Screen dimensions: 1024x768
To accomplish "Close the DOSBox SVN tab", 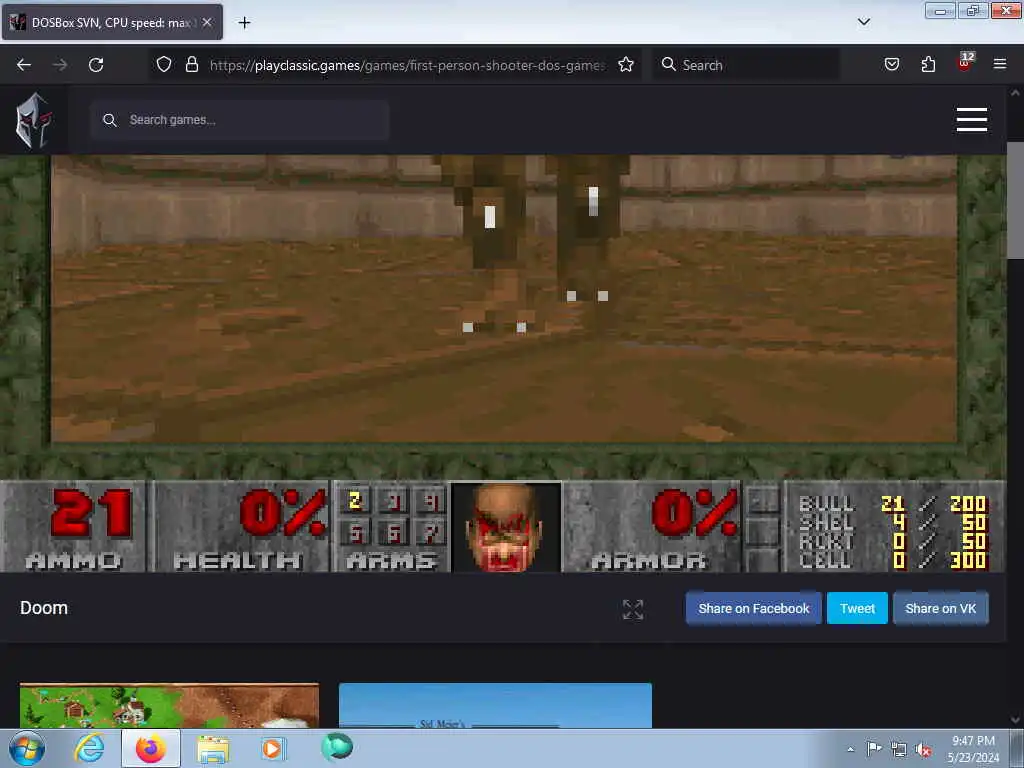I will click(207, 22).
